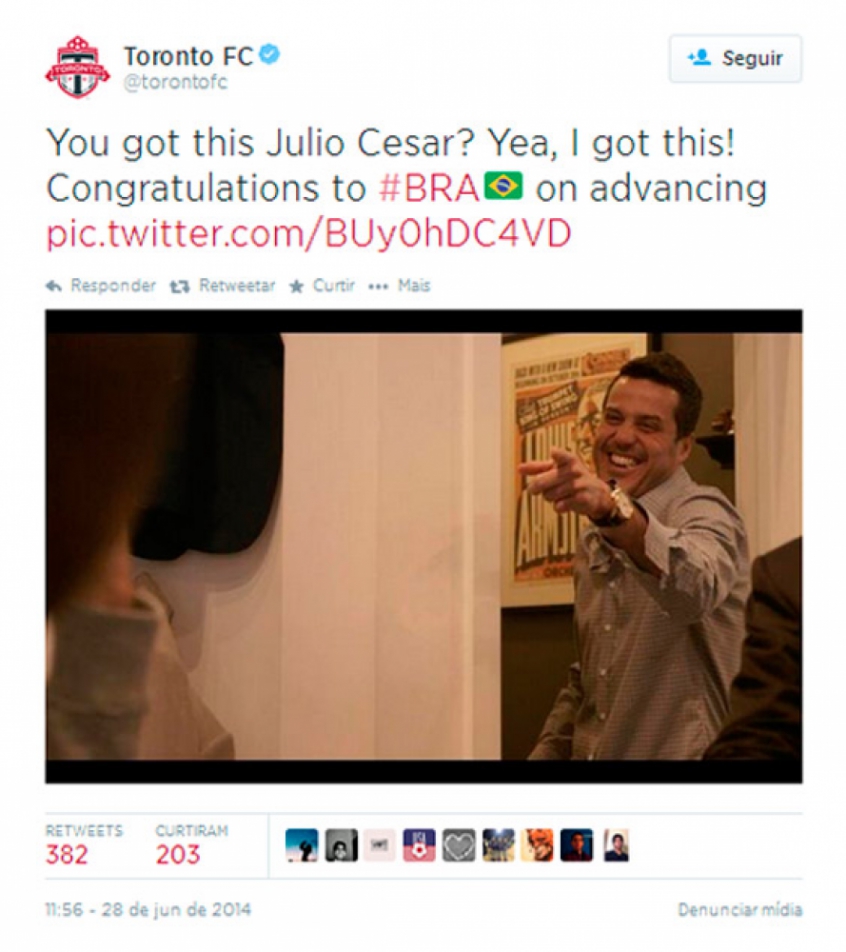The height and width of the screenshot is (952, 846).
Task: Click the @torontofc handle
Action: pyautogui.click(x=176, y=82)
